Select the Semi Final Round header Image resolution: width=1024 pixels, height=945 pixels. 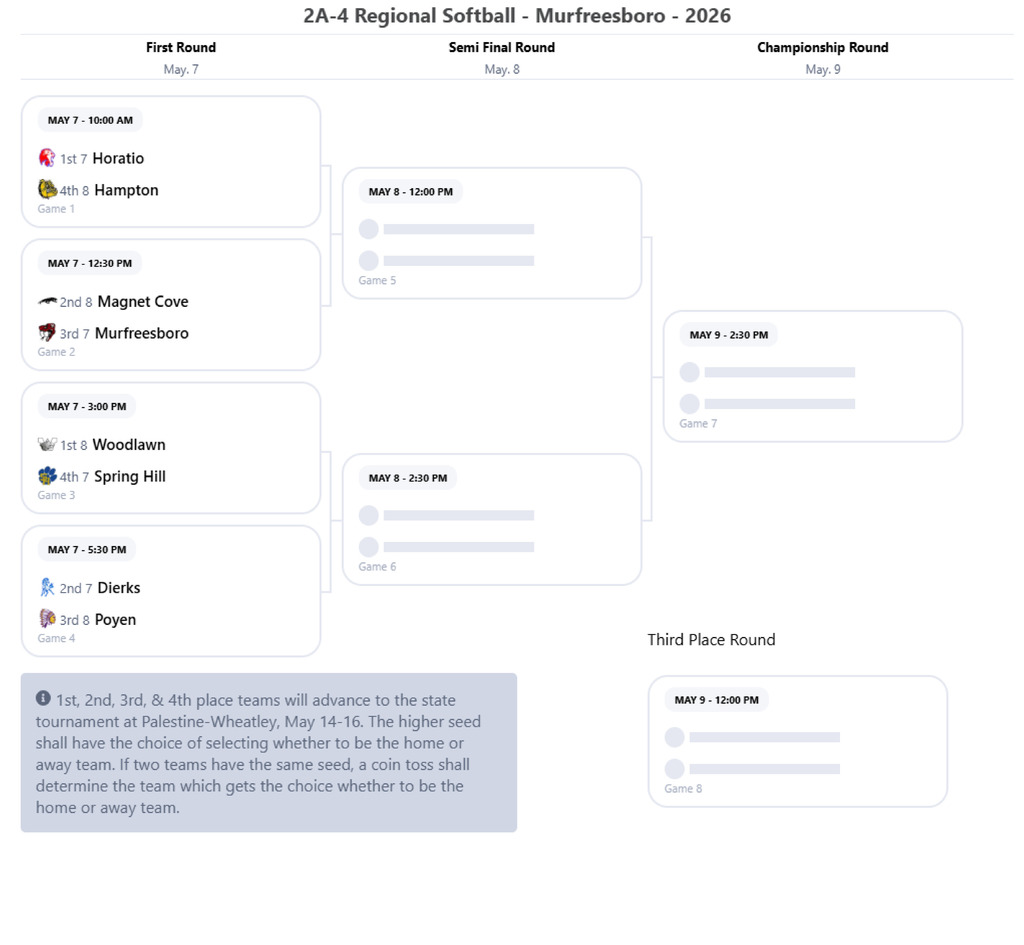(x=502, y=47)
